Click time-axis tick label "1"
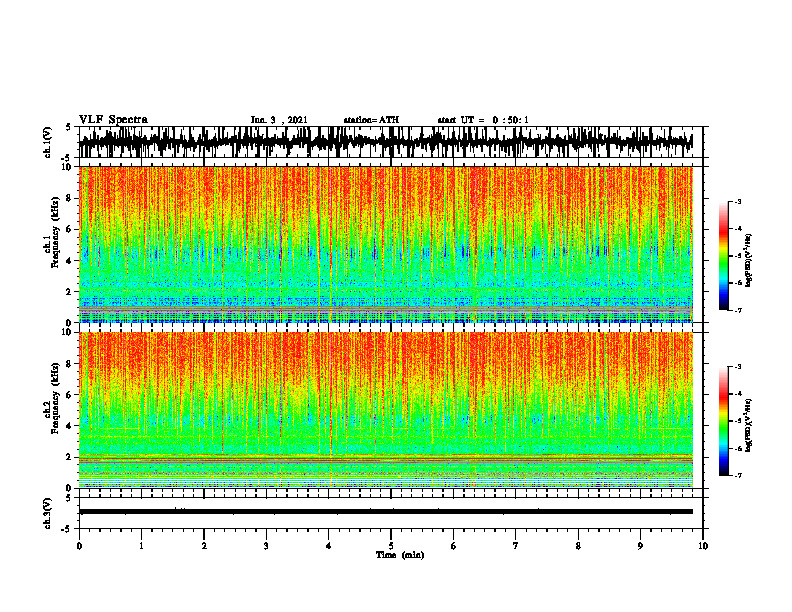Viewport: 792px width, 612px height. point(141,546)
